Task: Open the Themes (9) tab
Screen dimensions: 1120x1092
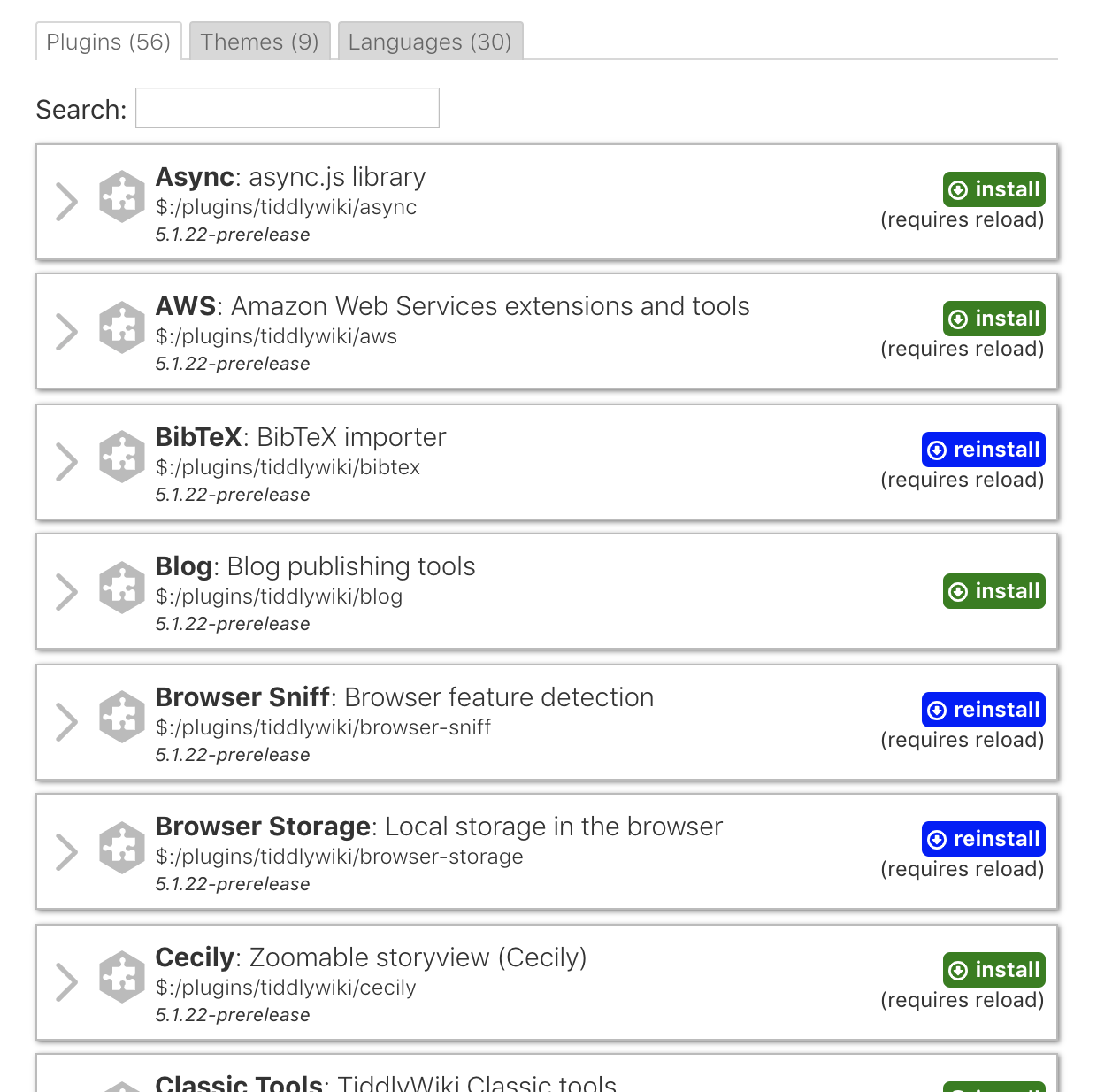Action: (x=259, y=42)
